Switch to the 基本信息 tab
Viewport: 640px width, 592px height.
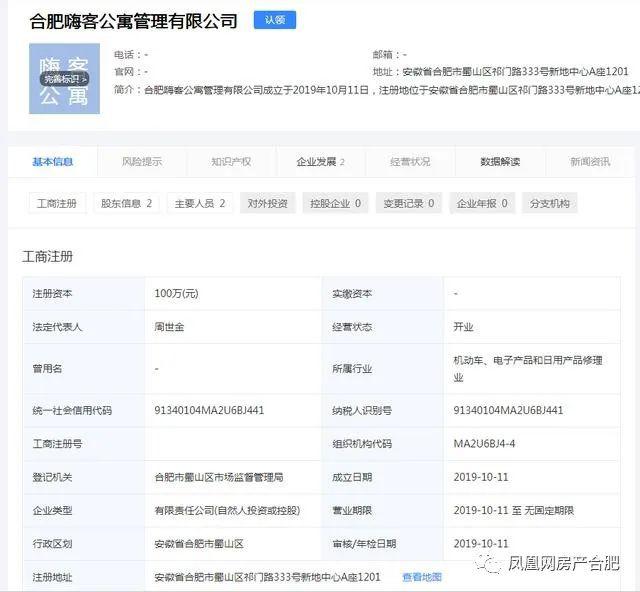pyautogui.click(x=53, y=162)
